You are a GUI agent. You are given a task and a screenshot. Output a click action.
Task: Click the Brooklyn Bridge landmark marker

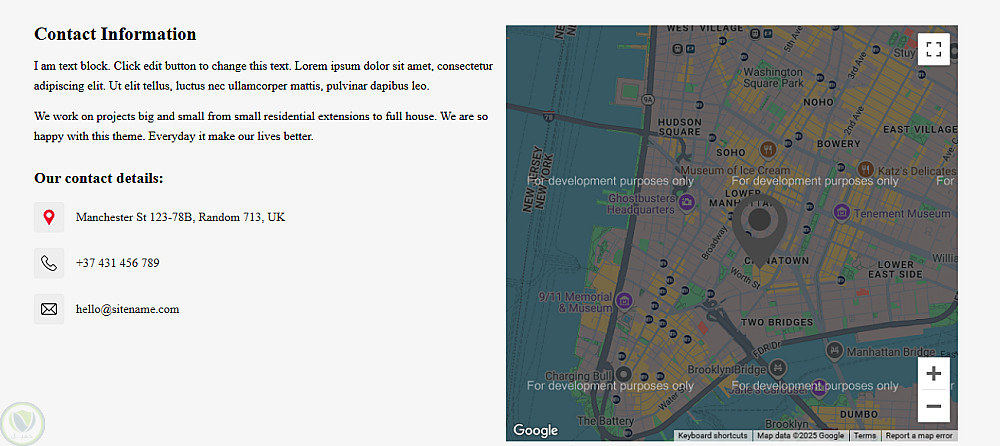[776, 366]
